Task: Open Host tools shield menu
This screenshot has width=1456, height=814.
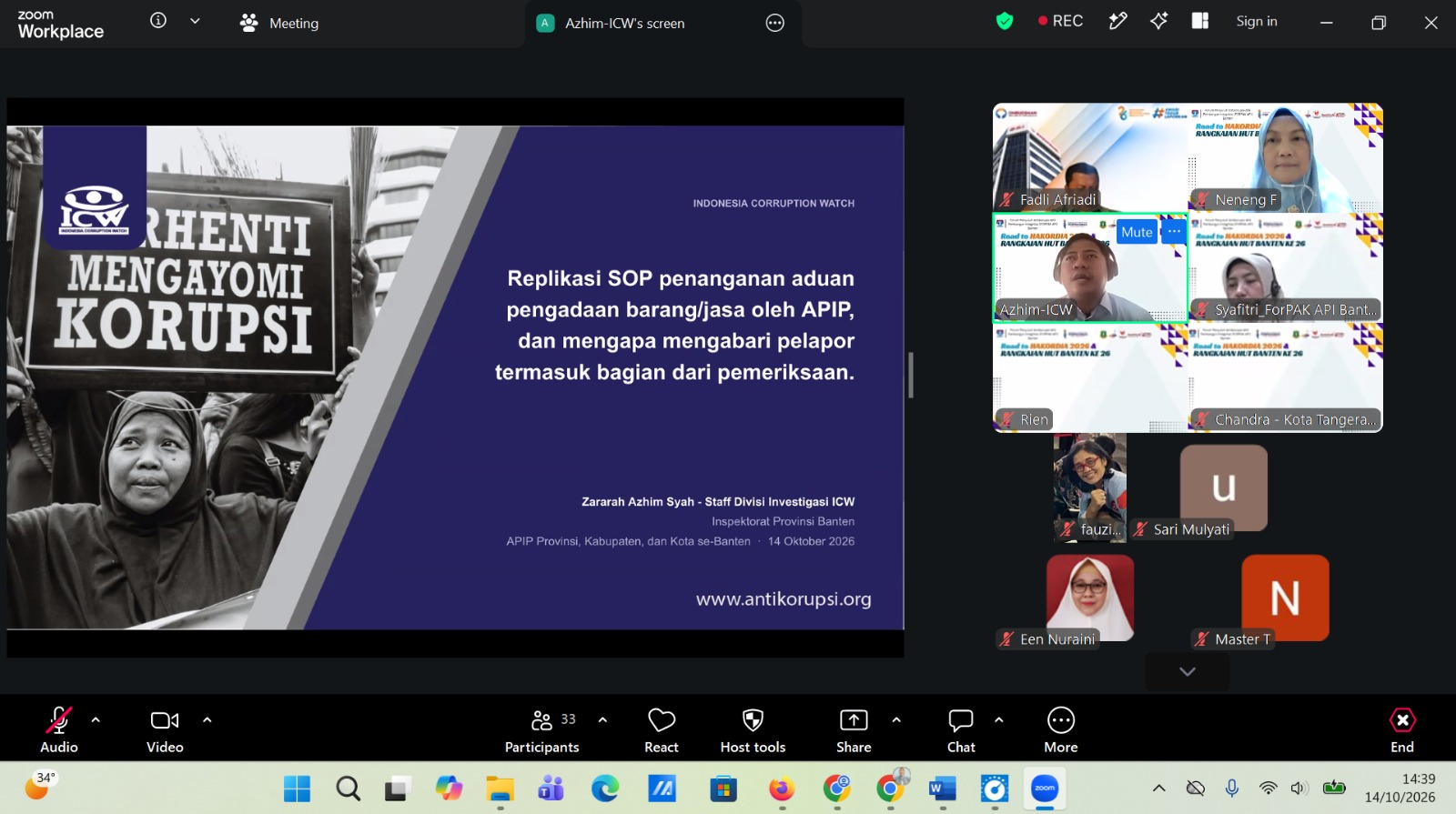Action: [x=753, y=729]
